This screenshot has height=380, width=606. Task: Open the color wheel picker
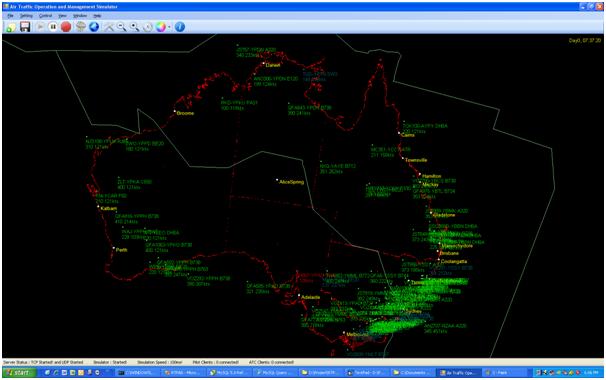(161, 27)
